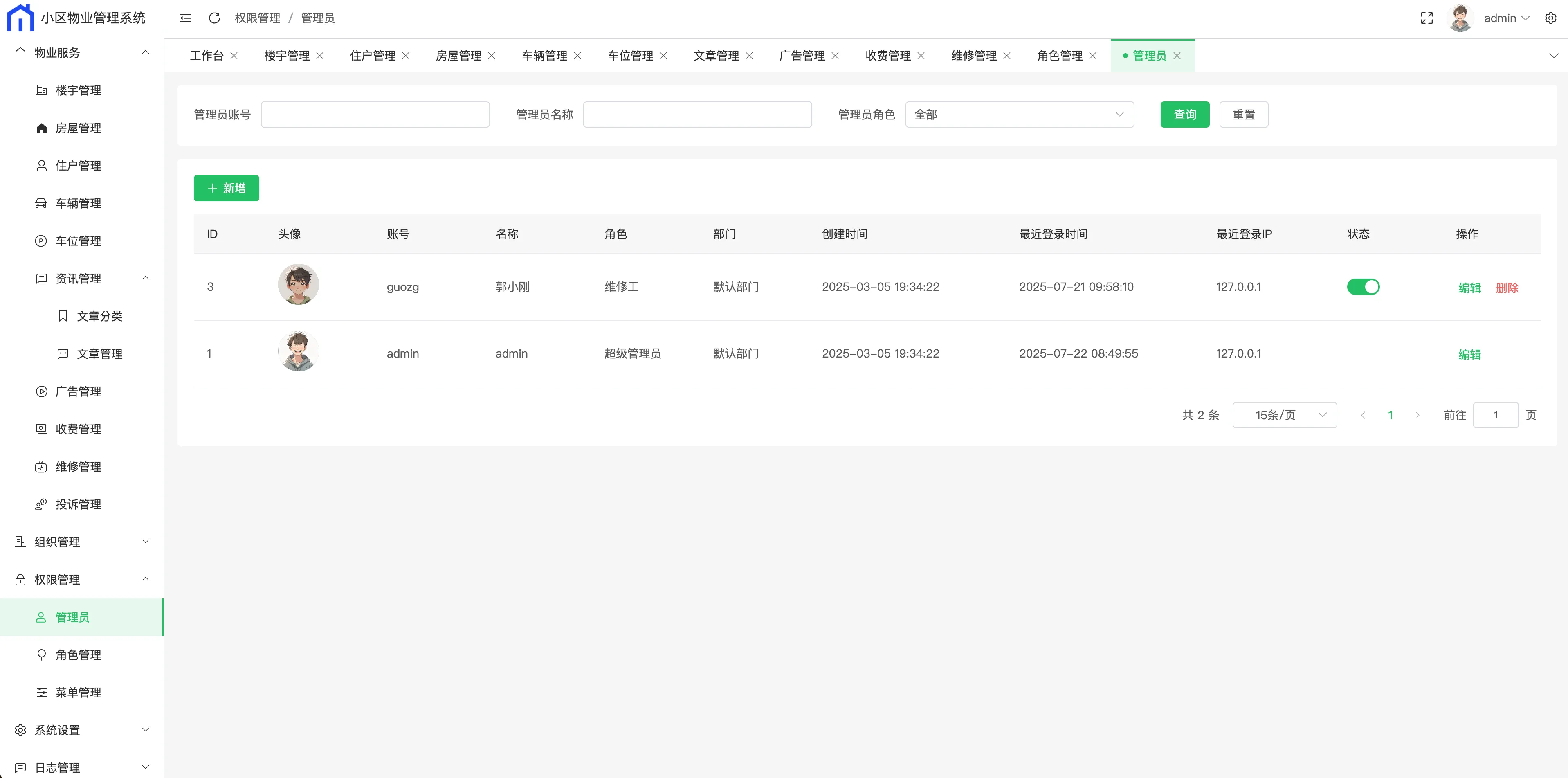The height and width of the screenshot is (778, 1568).
Task: Click the green 查询 button
Action: (1184, 115)
